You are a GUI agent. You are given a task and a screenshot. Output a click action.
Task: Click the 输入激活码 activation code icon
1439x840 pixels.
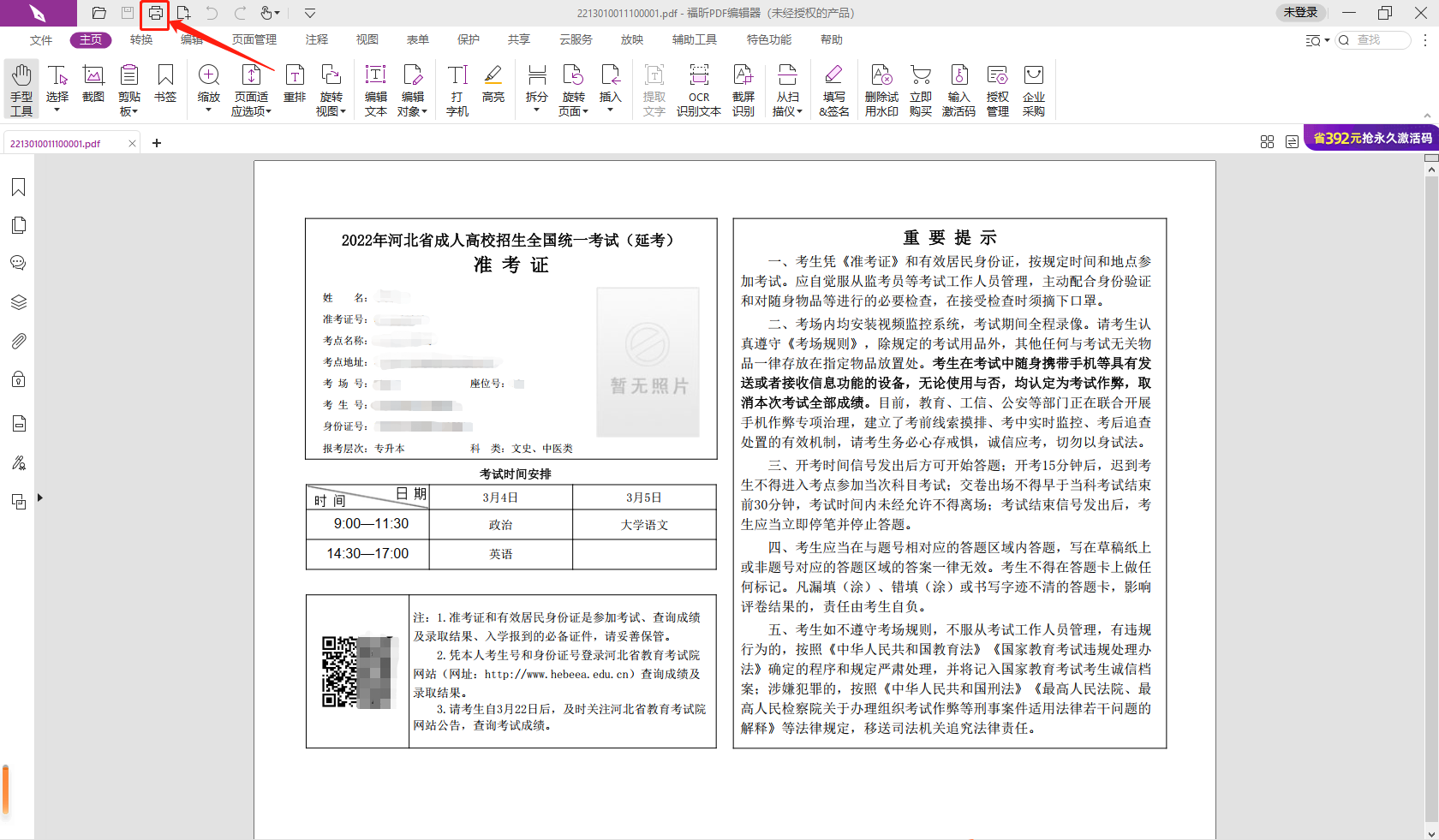click(x=959, y=89)
